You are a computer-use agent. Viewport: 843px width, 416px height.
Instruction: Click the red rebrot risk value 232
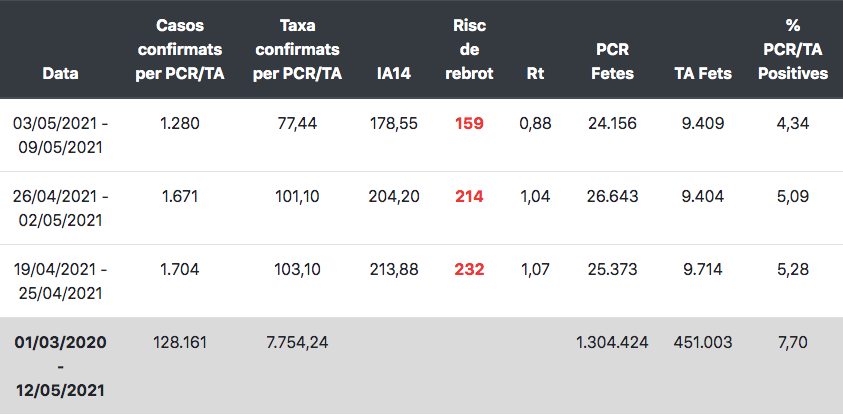(469, 270)
